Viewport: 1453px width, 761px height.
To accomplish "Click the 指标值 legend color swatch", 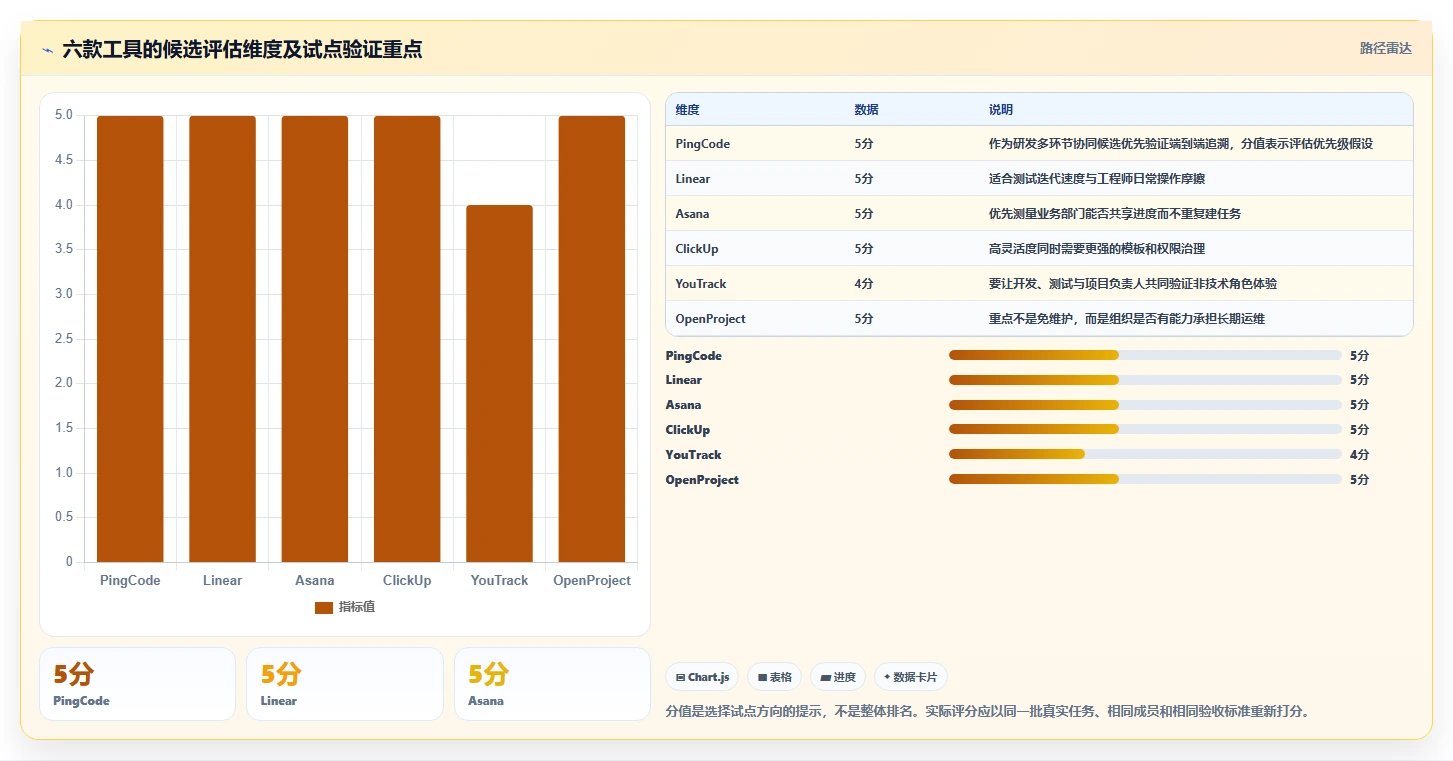I will [x=324, y=607].
